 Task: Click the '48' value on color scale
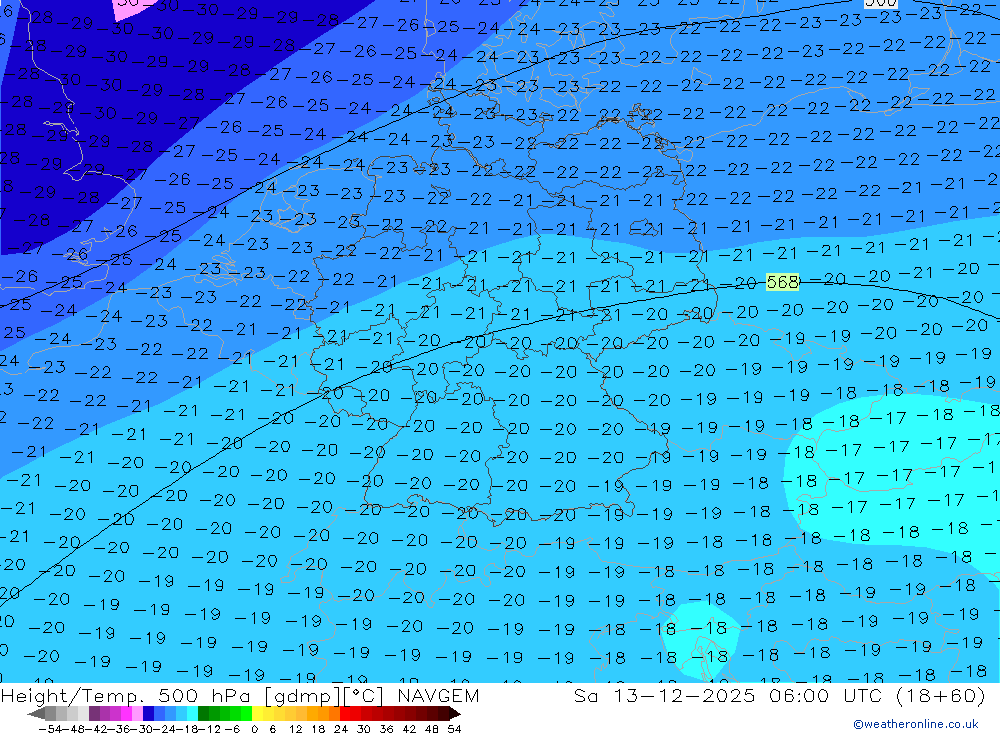pos(431,728)
